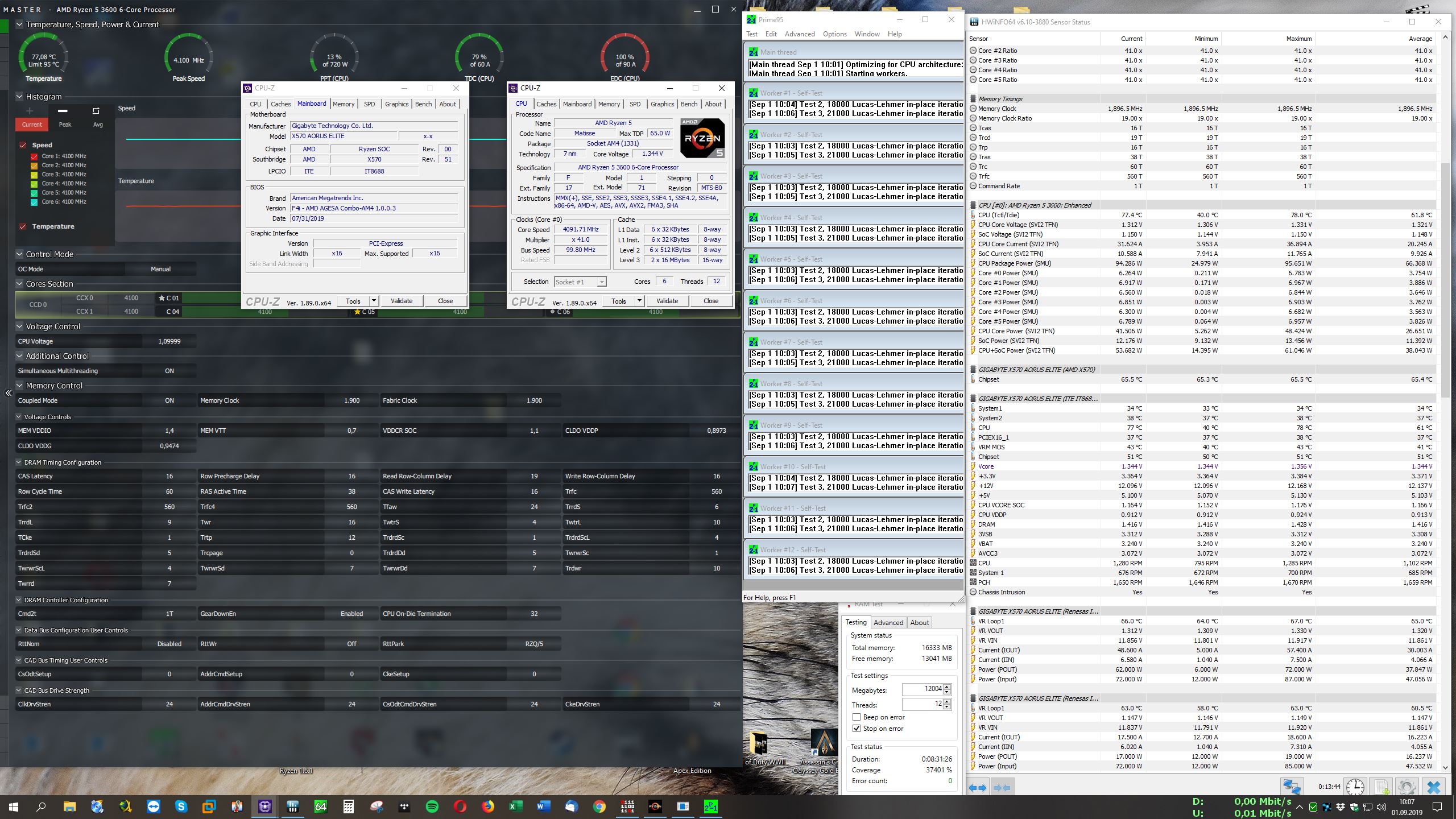The height and width of the screenshot is (819, 1456).
Task: Open Word from the taskbar
Action: click(x=543, y=806)
